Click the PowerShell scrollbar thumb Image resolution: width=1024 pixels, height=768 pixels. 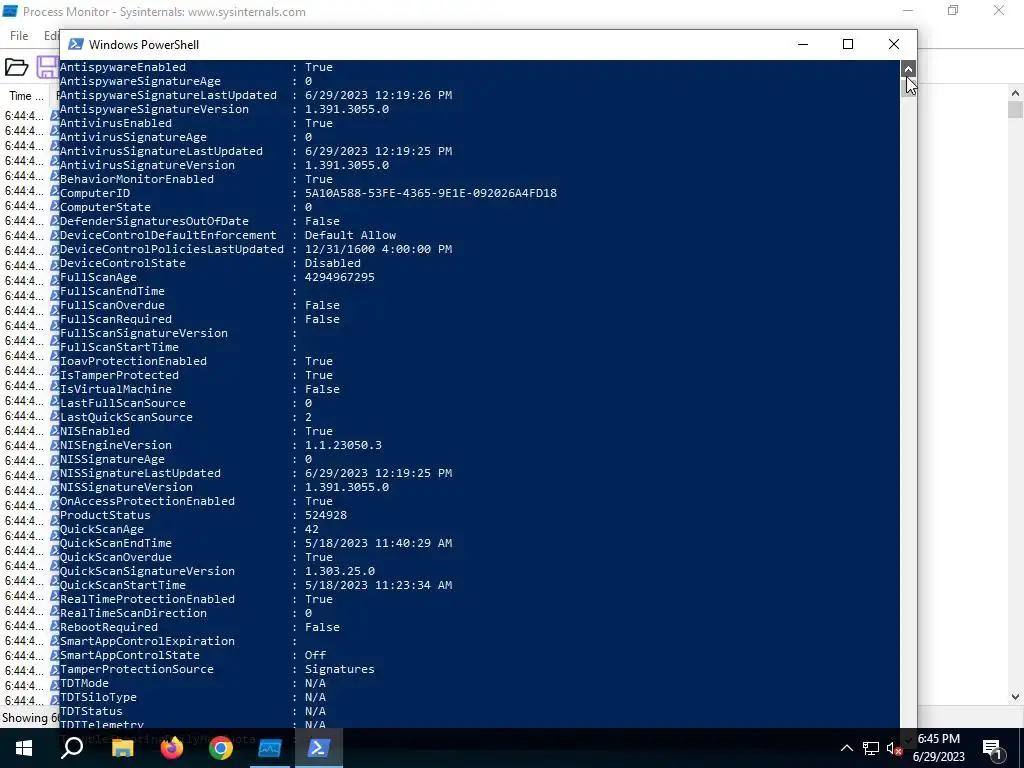pos(908,86)
